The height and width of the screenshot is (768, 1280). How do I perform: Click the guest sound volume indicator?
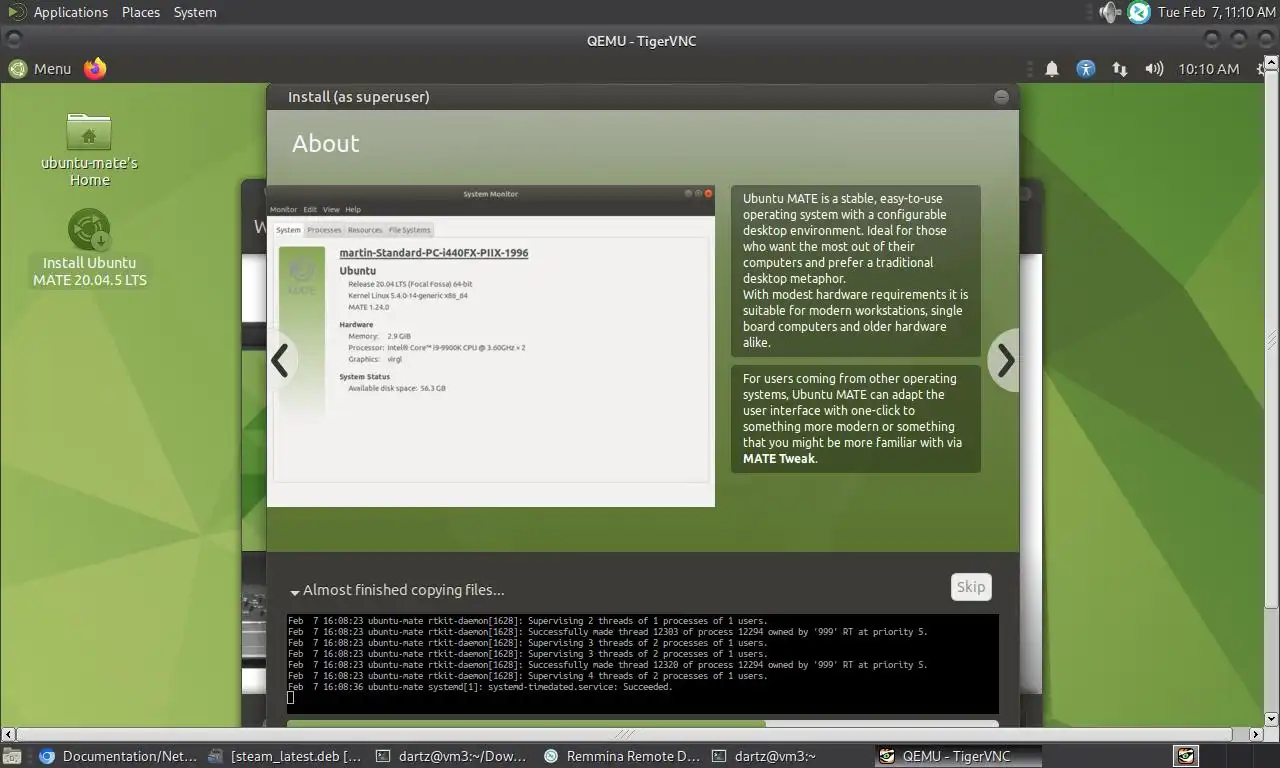click(x=1154, y=69)
